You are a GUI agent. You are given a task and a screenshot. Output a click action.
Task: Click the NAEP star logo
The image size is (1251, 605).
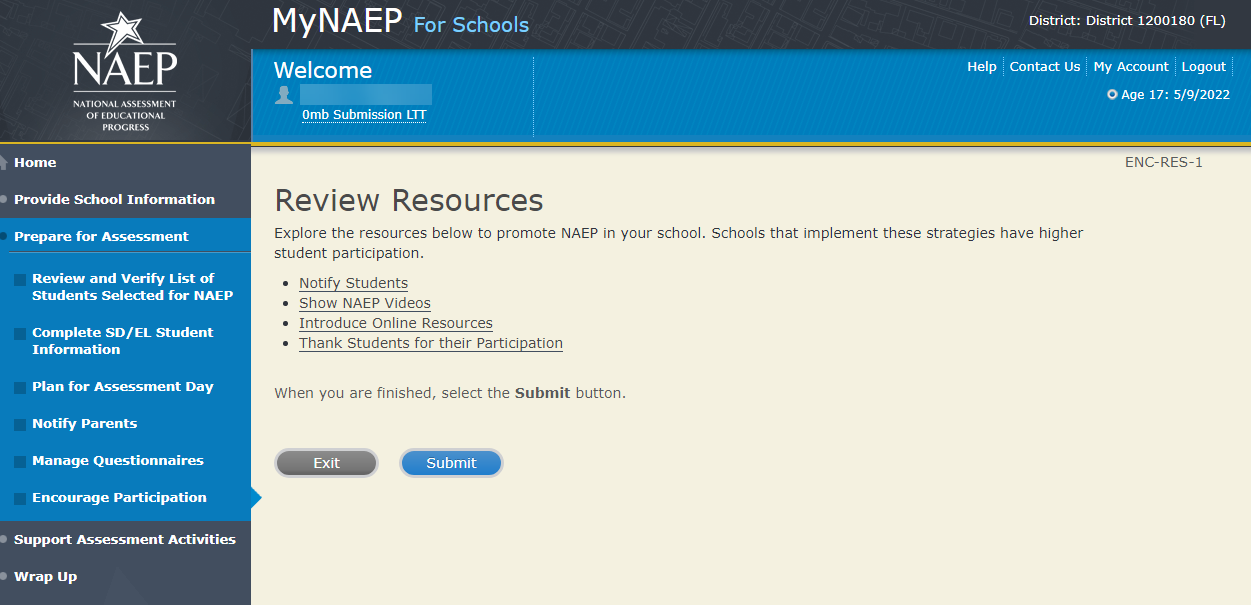point(124,71)
